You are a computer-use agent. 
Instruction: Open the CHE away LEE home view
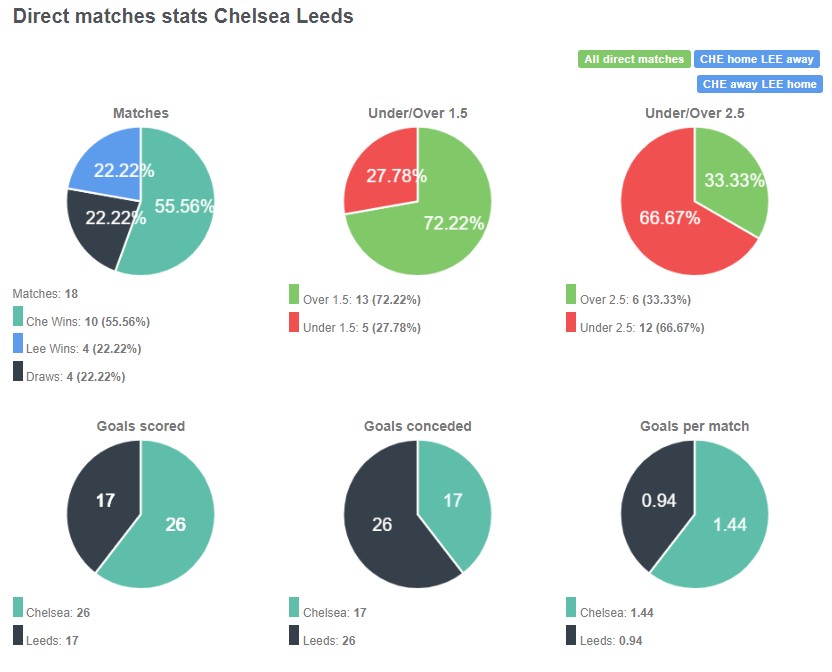pos(757,84)
